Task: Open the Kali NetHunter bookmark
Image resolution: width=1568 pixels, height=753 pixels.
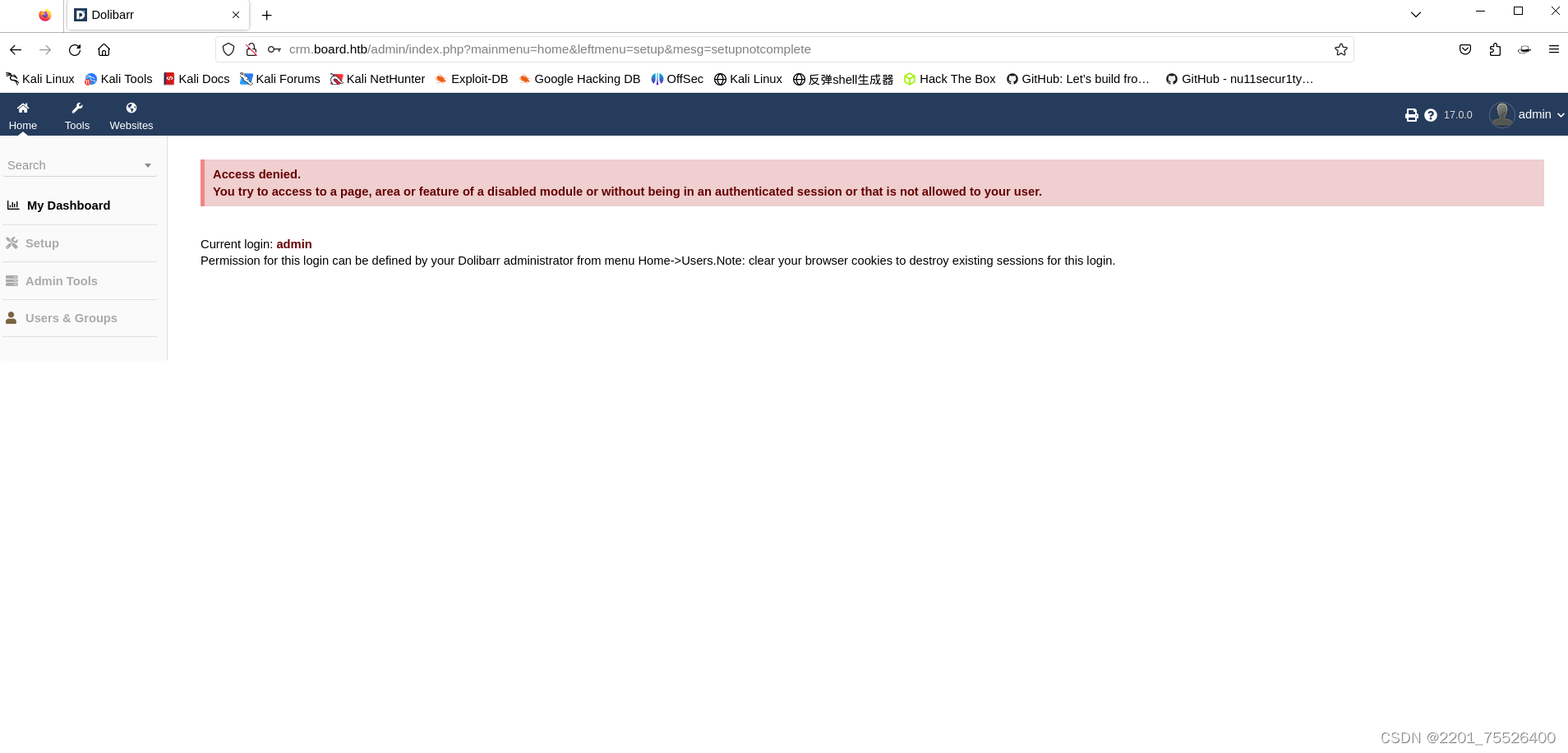Action: click(x=377, y=79)
